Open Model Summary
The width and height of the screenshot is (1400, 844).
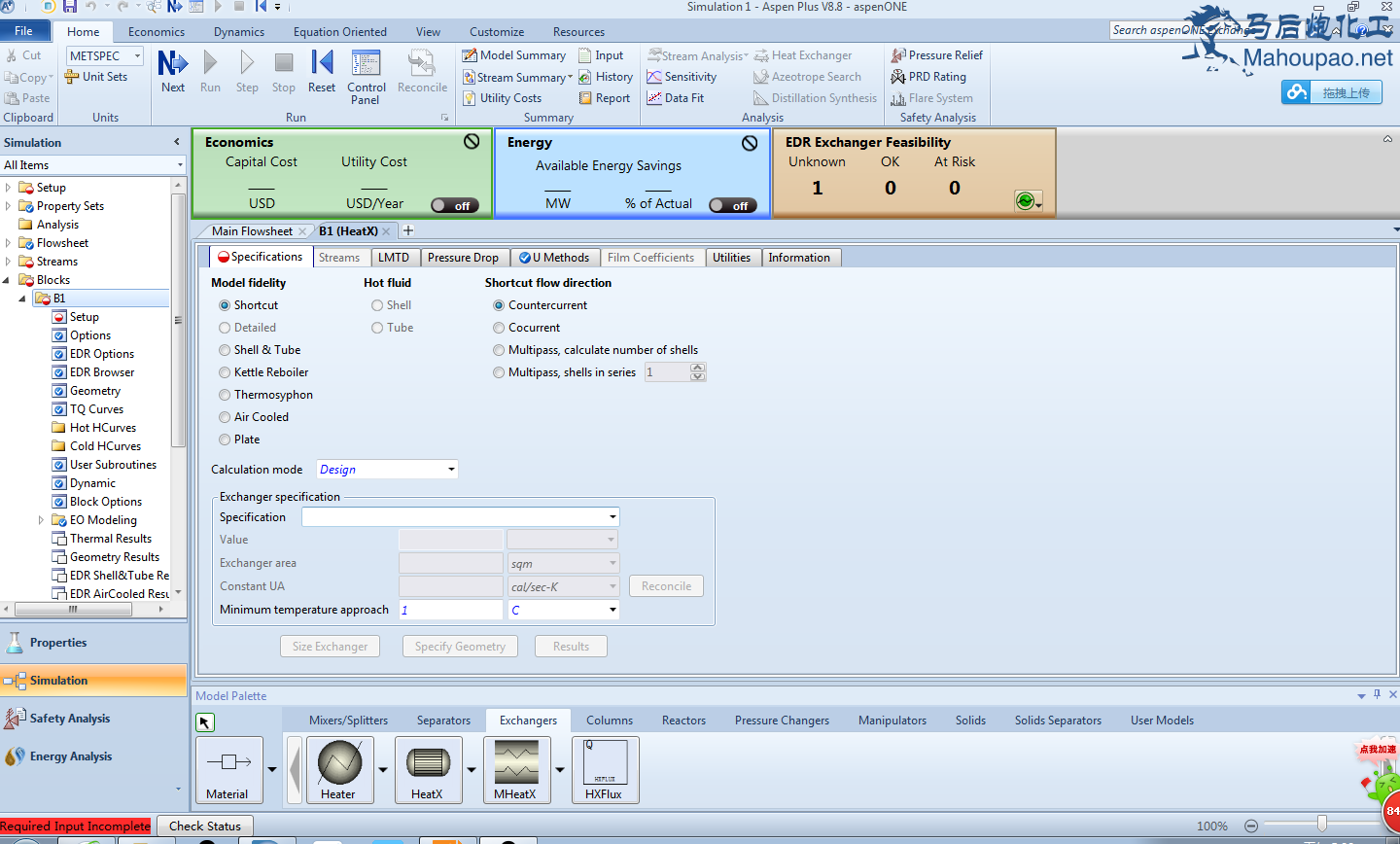[x=513, y=55]
